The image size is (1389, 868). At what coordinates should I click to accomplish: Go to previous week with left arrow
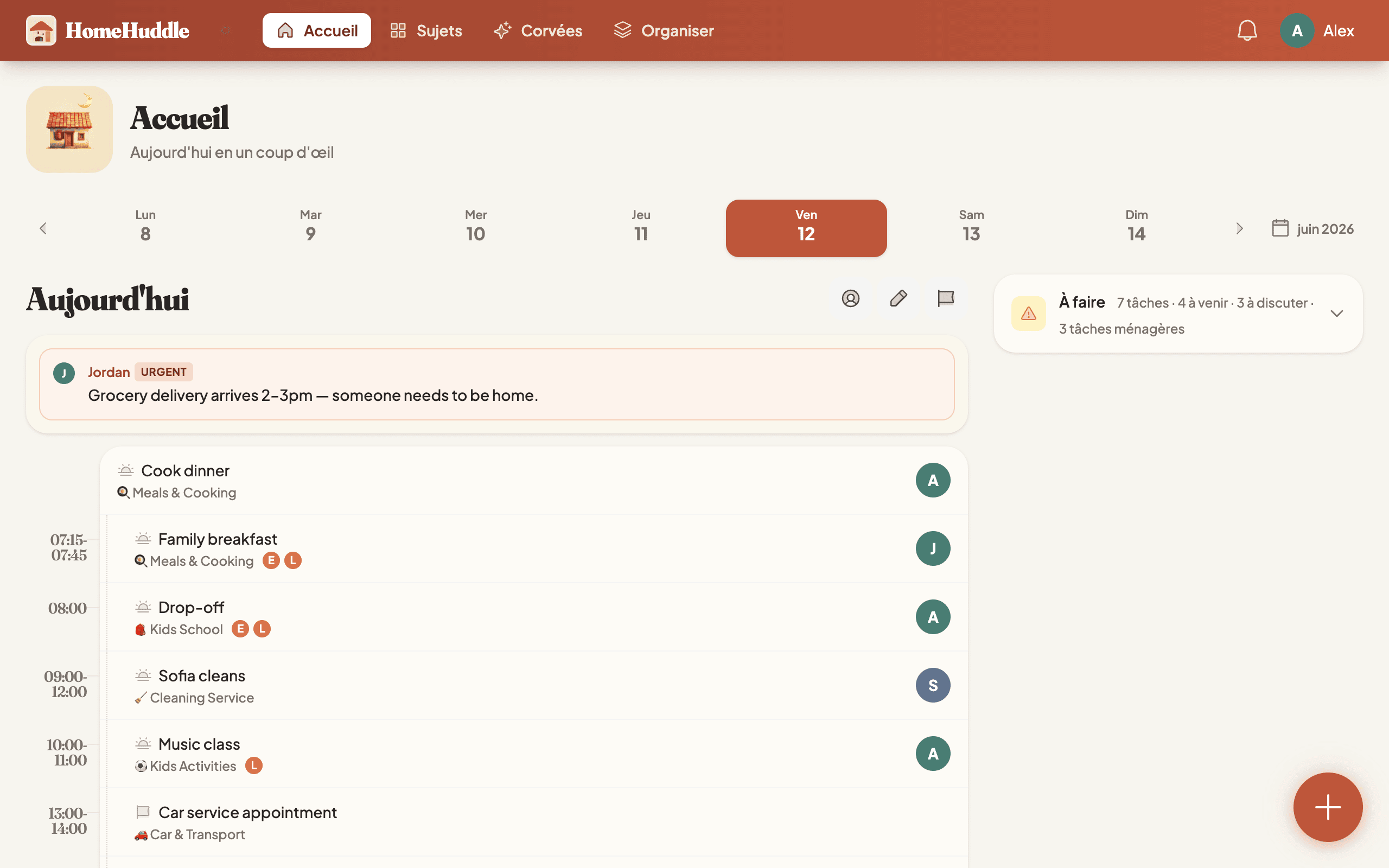pos(43,228)
